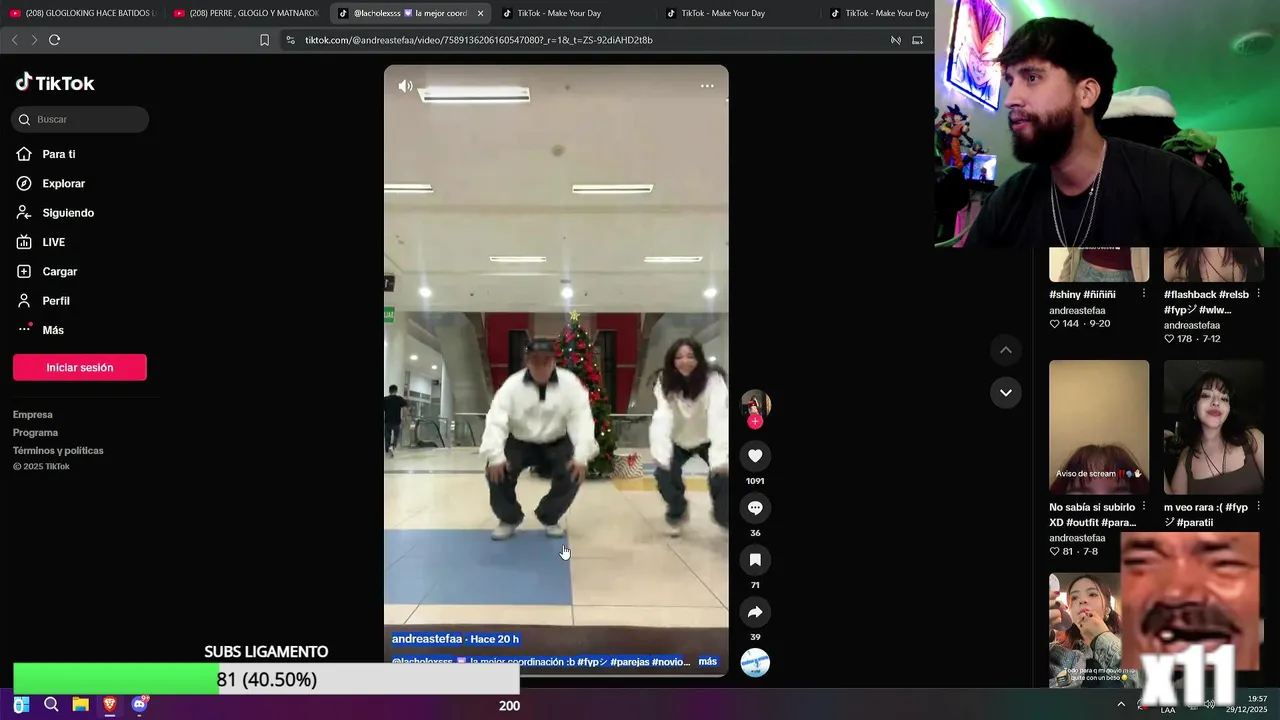The width and height of the screenshot is (1280, 720).
Task: Click the 1091 likes count
Action: (755, 481)
